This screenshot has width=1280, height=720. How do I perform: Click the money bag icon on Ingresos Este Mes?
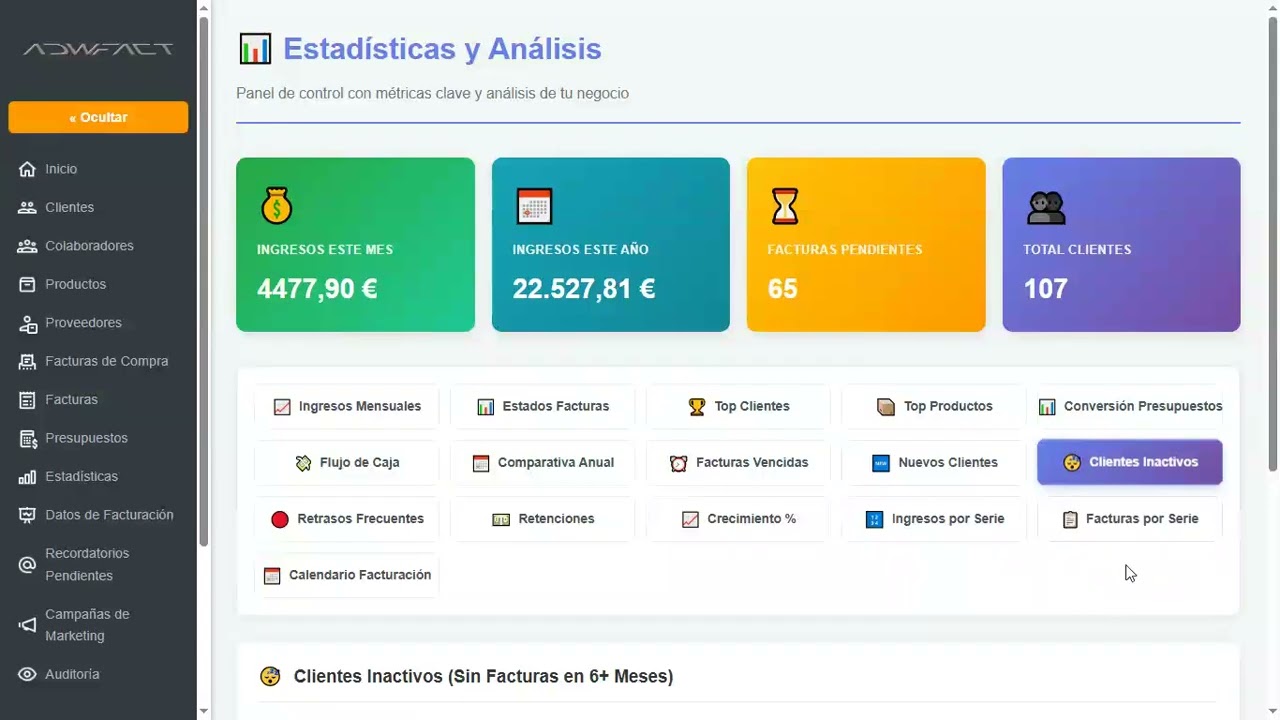click(276, 206)
